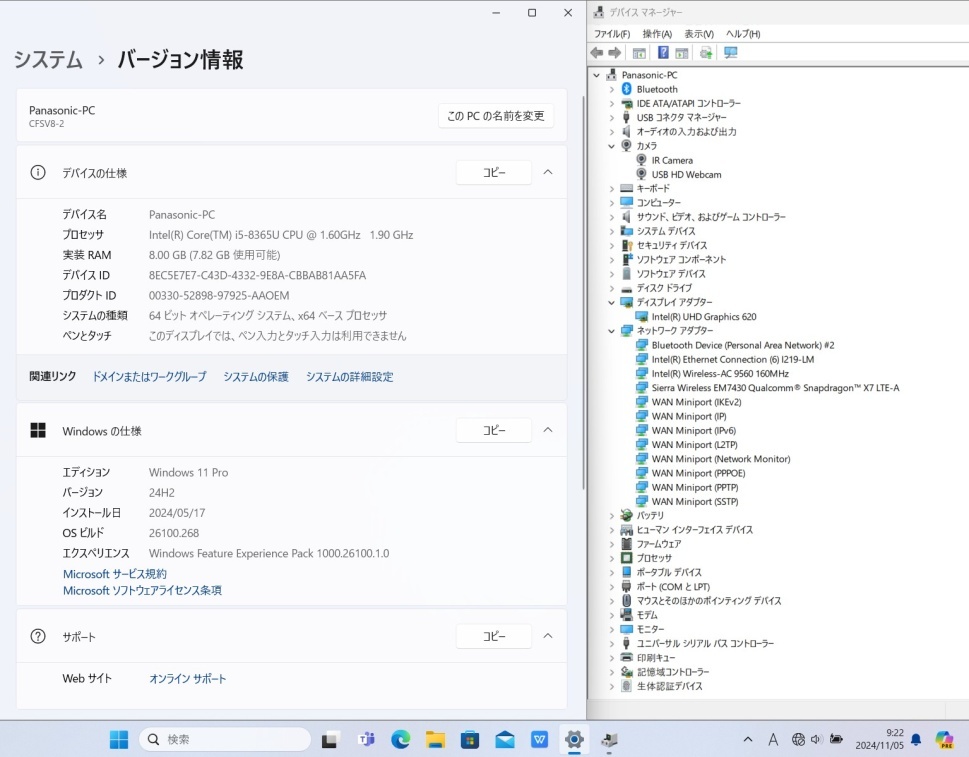Open Copilot preview icon in taskbar corner
Screen dimensions: 969x757
[x=944, y=739]
